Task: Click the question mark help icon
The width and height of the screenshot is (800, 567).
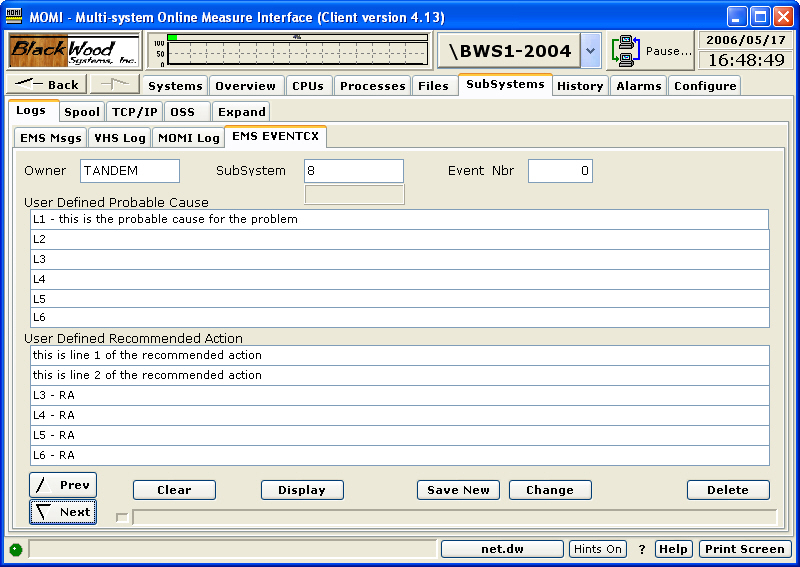Action: pos(642,549)
